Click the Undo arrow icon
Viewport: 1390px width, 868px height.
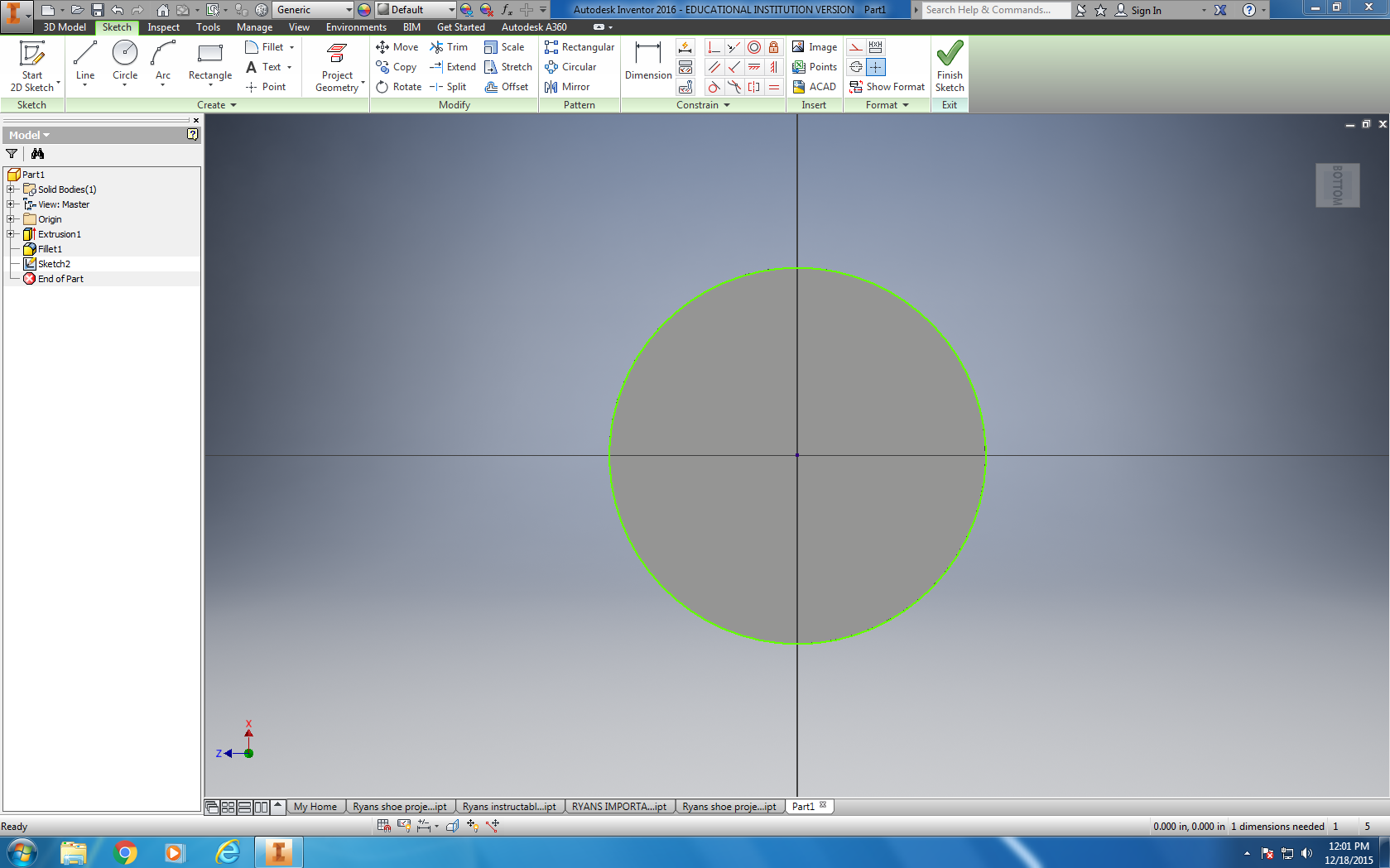118,10
